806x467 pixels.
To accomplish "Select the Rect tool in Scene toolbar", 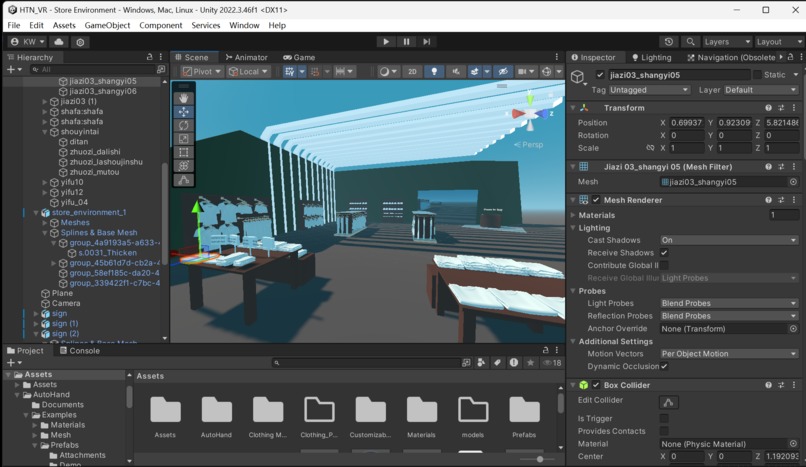I will (184, 152).
